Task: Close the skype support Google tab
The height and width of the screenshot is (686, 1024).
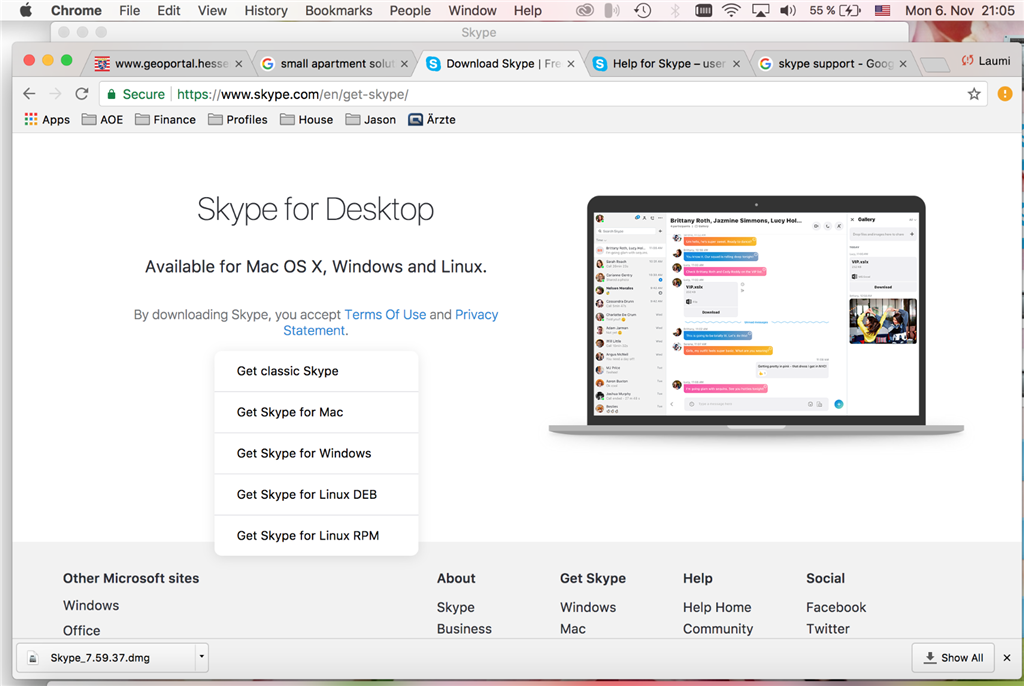Action: (903, 64)
